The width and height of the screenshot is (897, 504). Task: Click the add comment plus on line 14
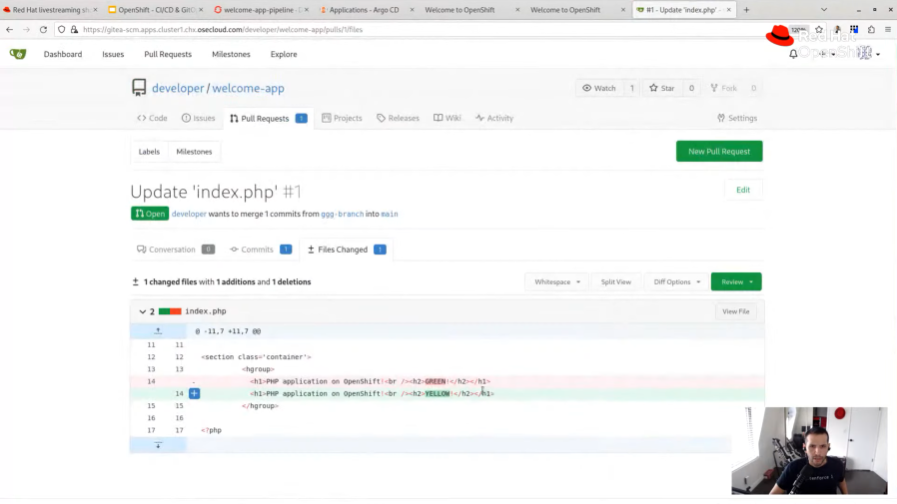[x=195, y=394]
